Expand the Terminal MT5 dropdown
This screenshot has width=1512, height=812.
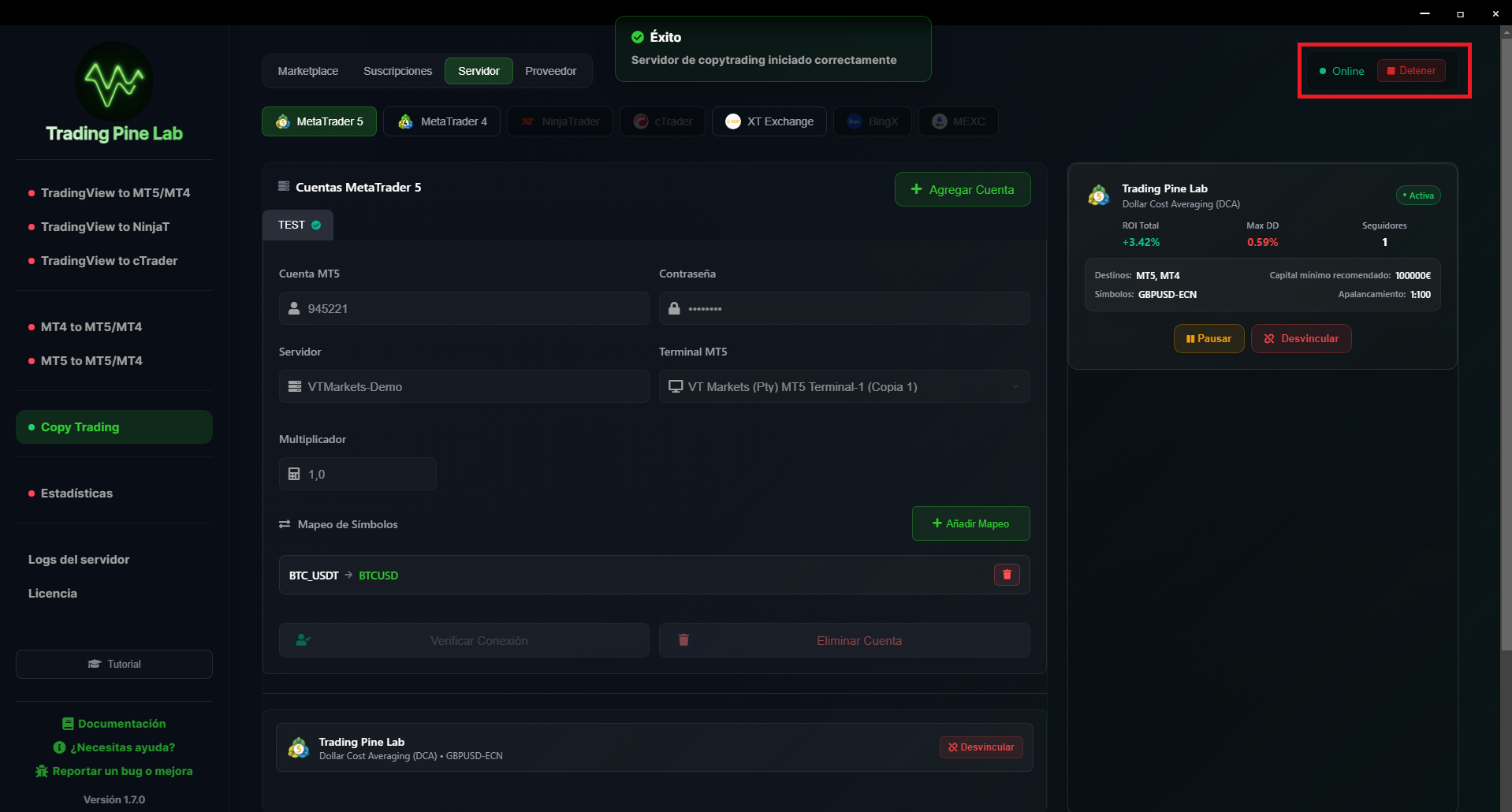(844, 386)
